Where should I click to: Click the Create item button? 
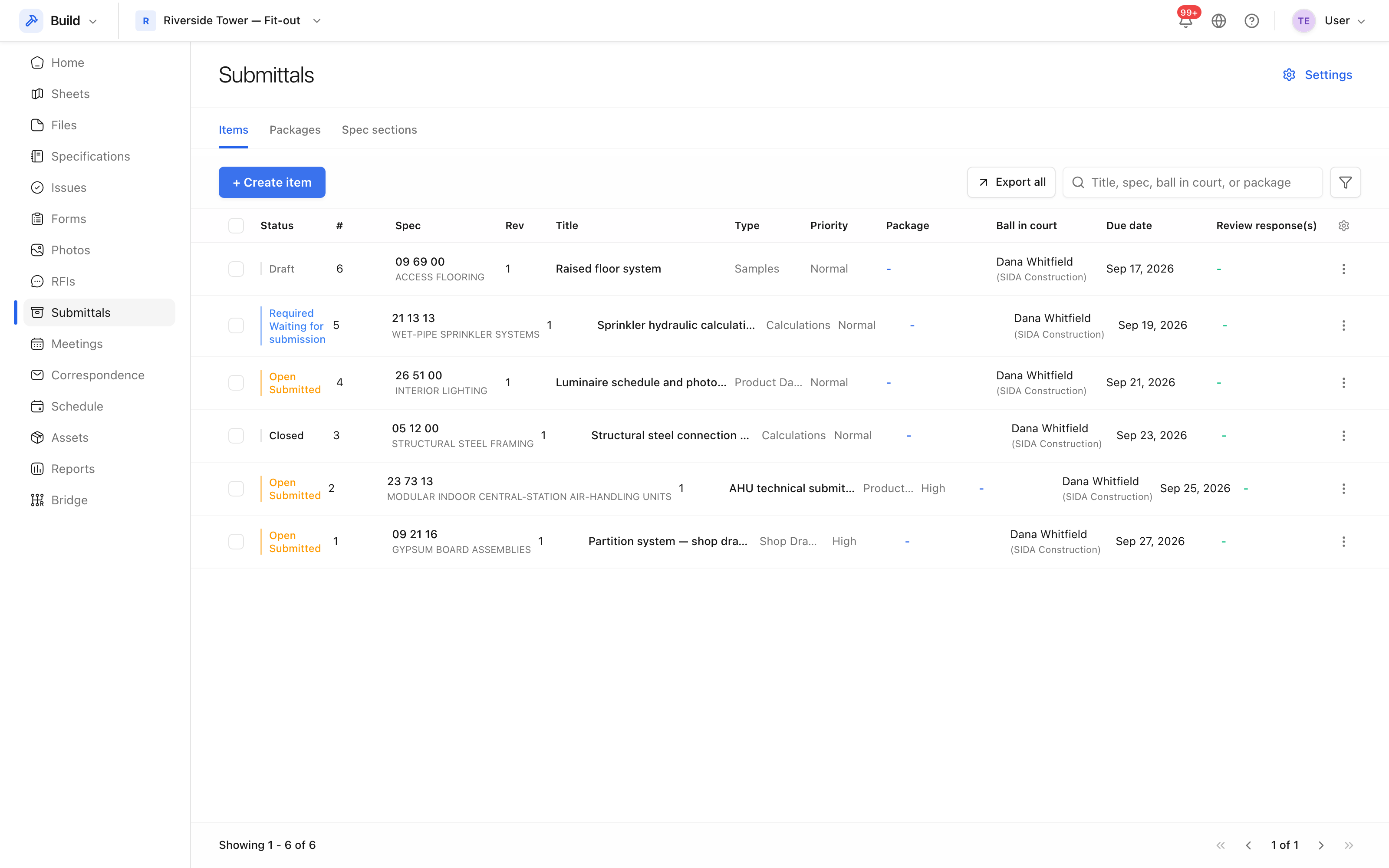[x=272, y=183]
